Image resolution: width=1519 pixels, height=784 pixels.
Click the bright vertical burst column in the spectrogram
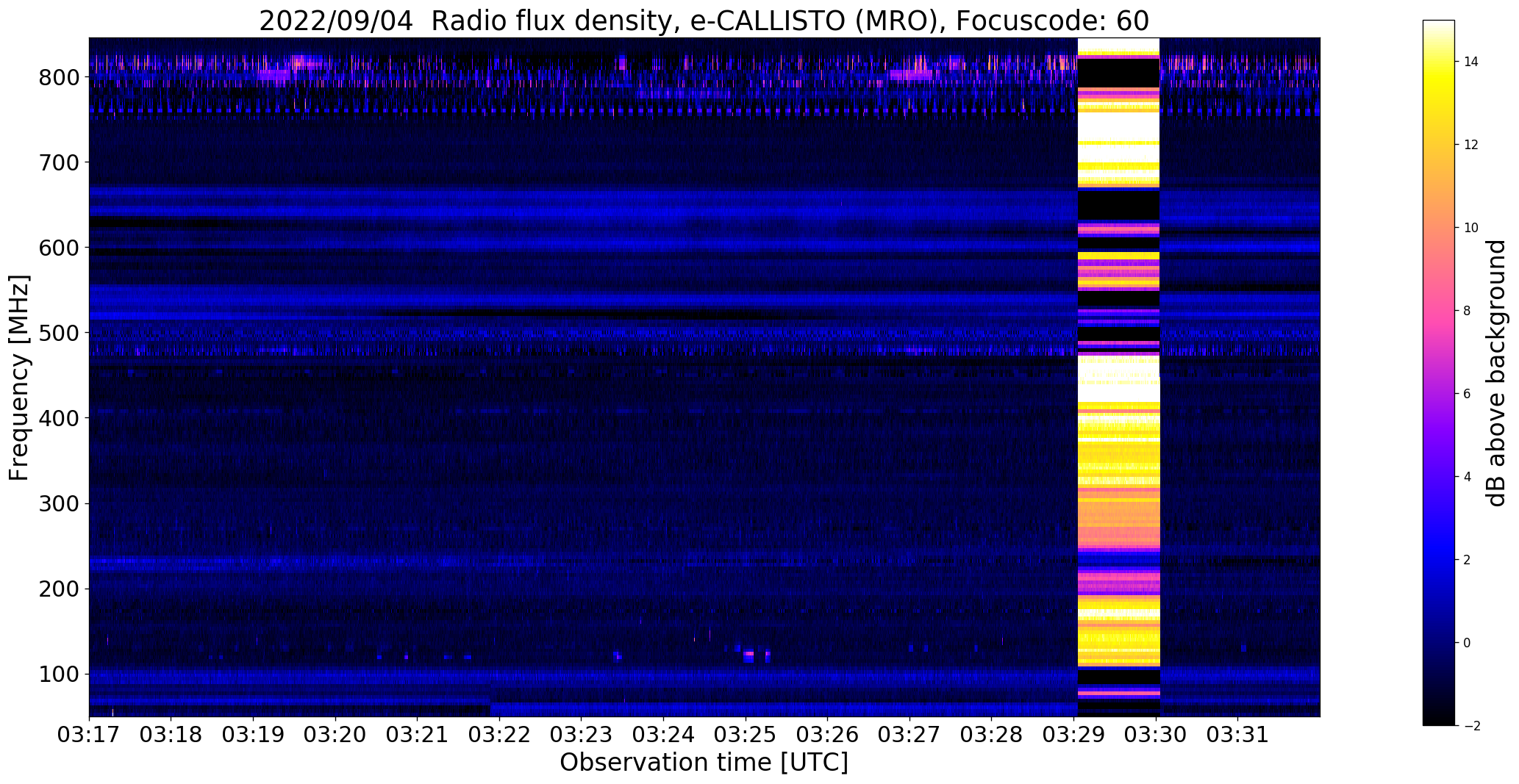[1118, 377]
